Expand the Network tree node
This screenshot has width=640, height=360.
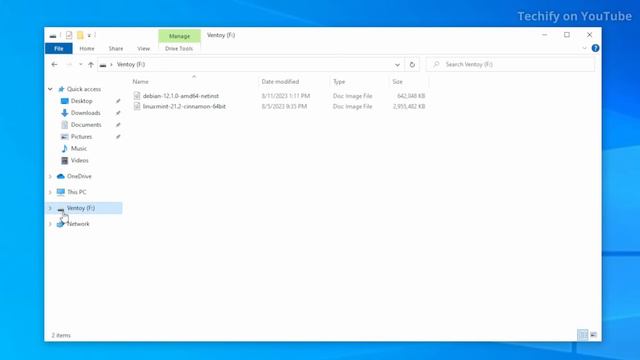pyautogui.click(x=50, y=224)
